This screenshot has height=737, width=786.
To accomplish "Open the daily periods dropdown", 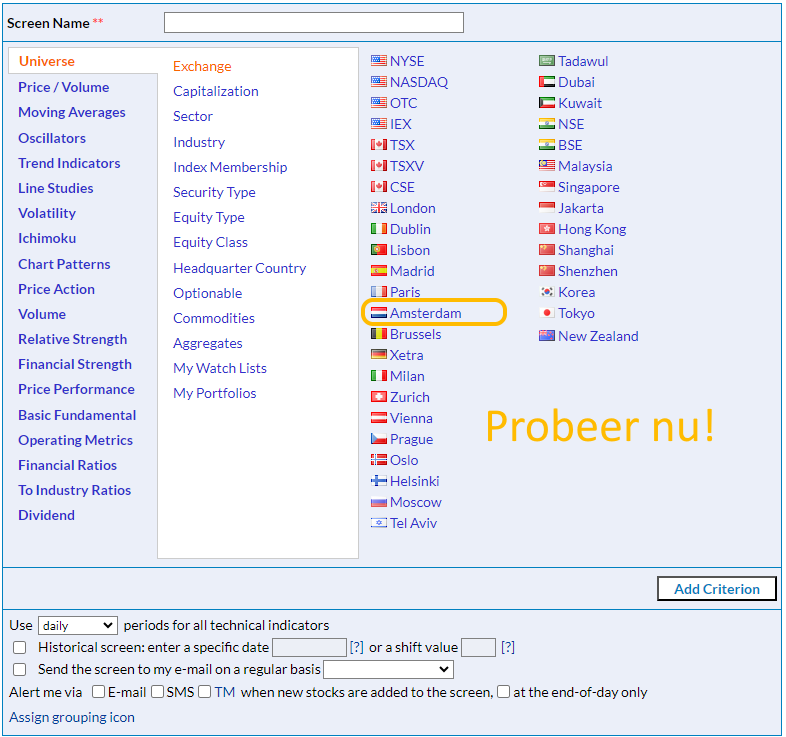I will (x=78, y=625).
